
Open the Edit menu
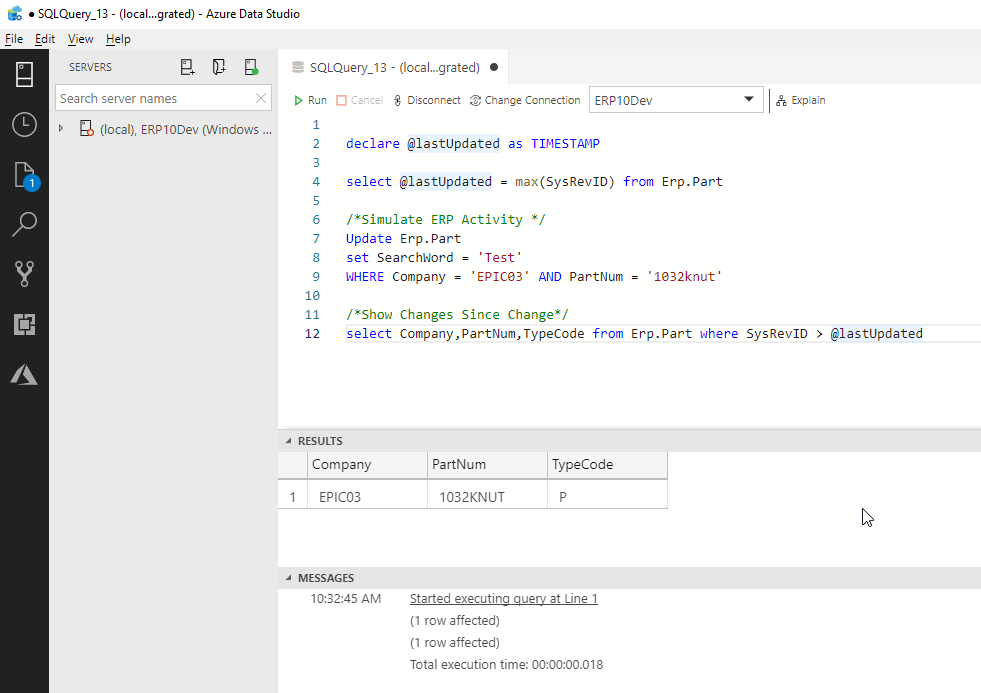(44, 39)
